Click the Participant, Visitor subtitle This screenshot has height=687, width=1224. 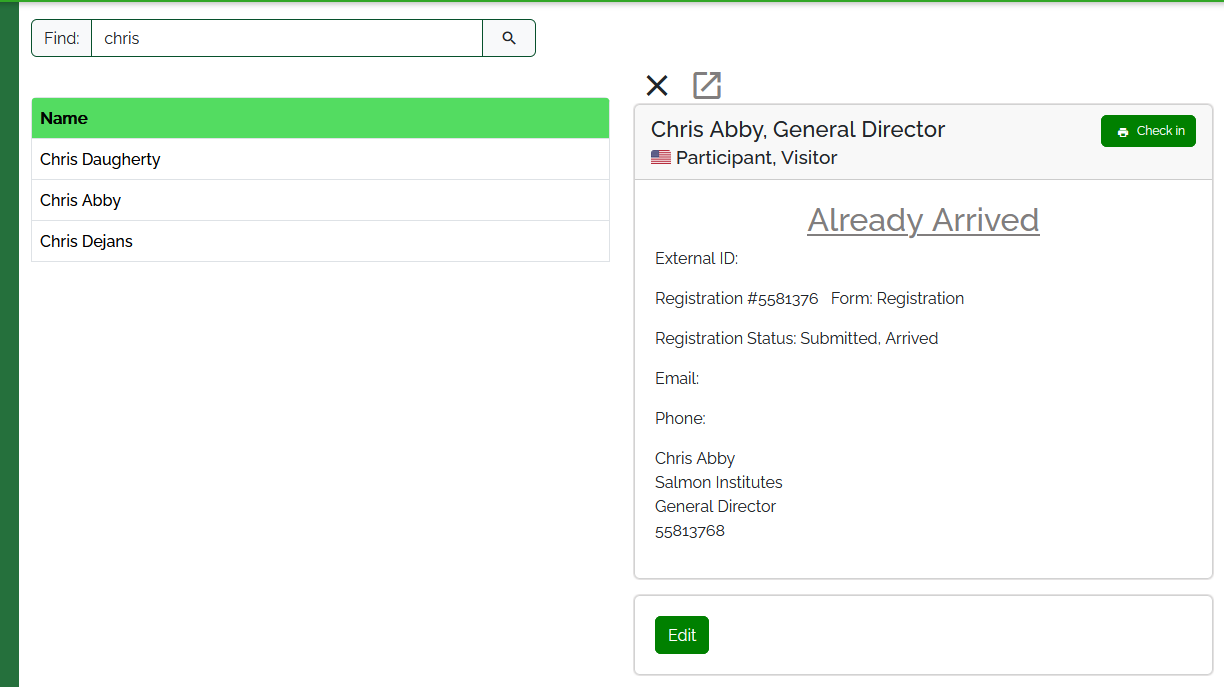click(756, 158)
